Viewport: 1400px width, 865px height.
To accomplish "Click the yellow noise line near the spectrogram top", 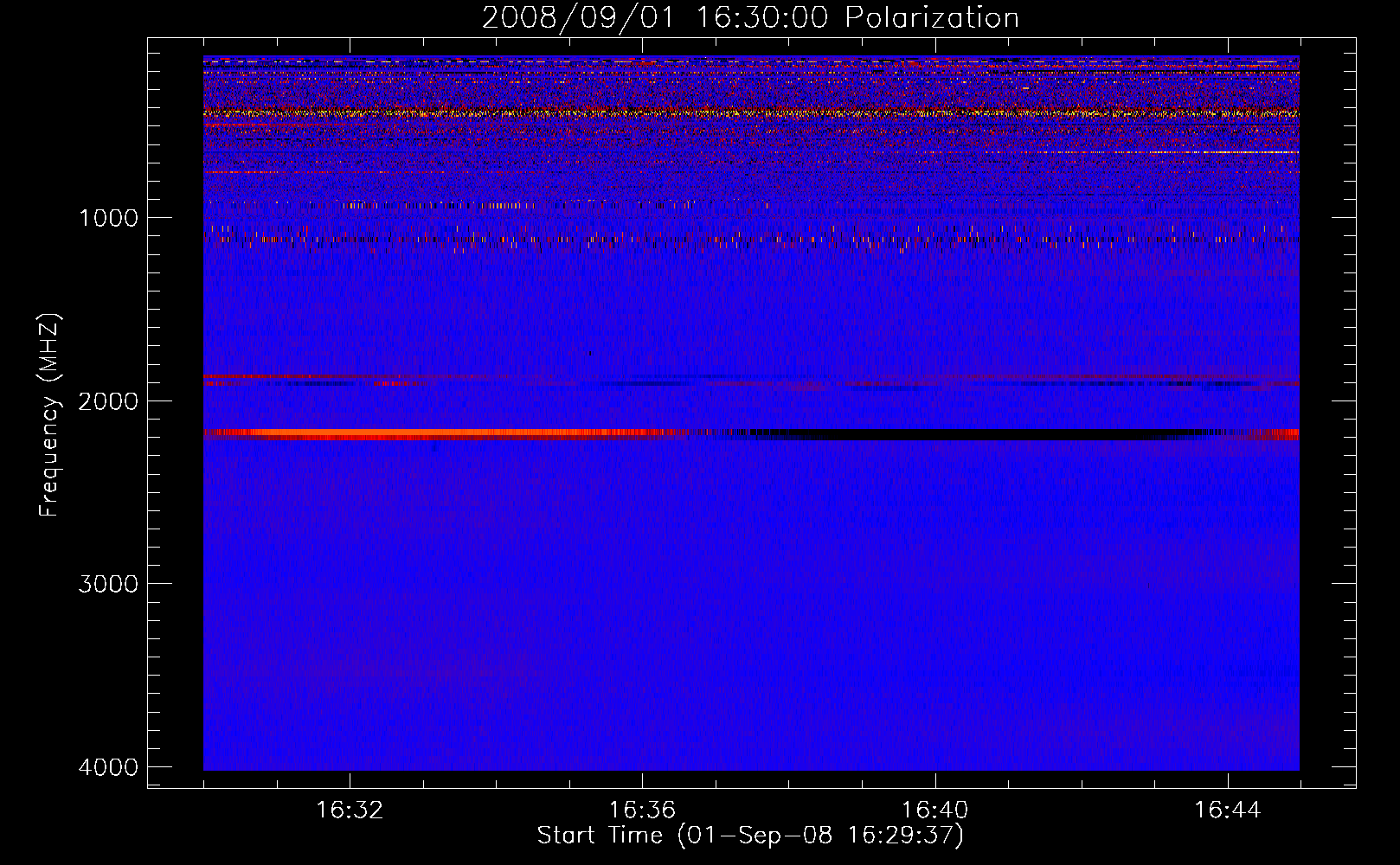I will click(751, 113).
